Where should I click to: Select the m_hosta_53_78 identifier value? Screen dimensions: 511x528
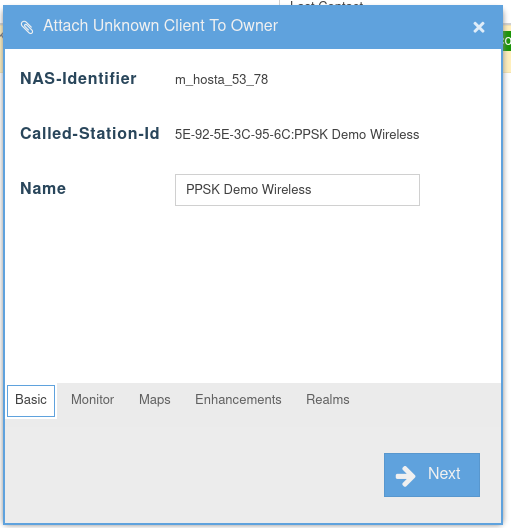222,80
